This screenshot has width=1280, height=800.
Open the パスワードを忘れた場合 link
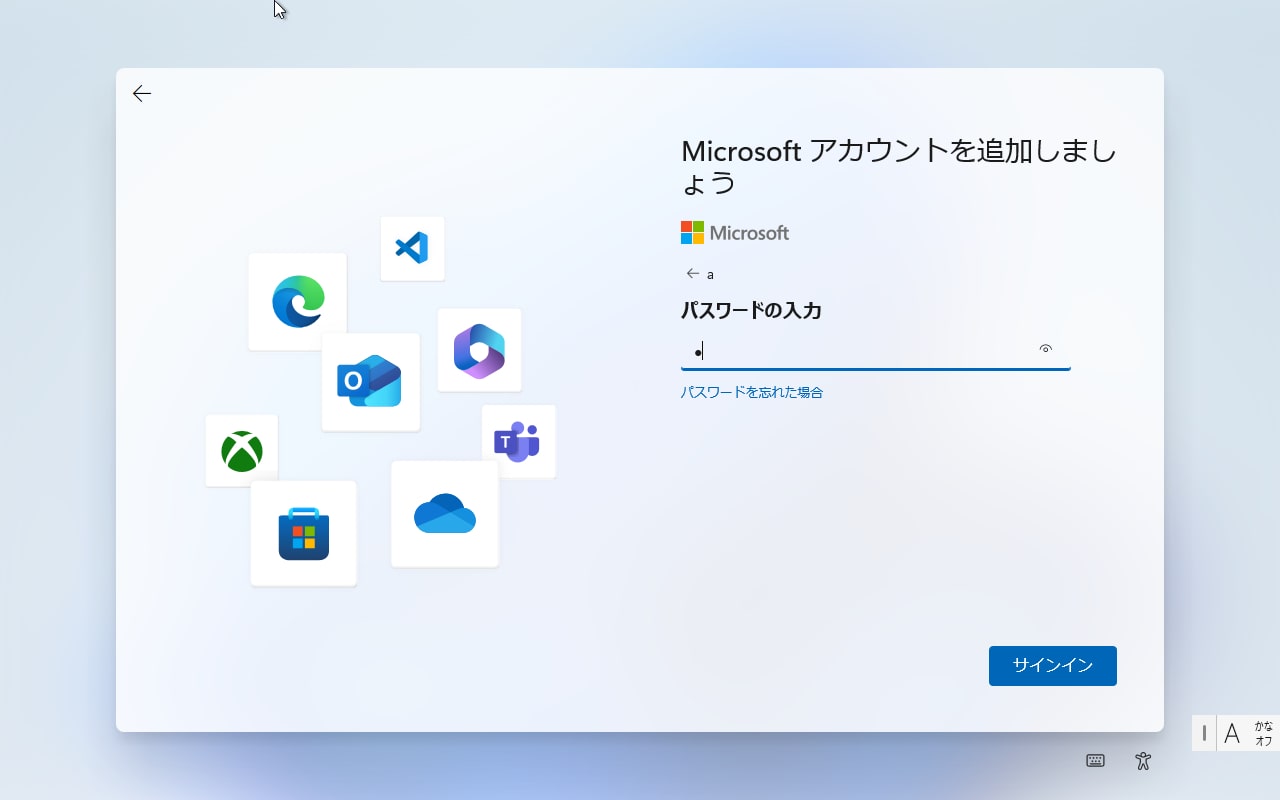(x=752, y=392)
